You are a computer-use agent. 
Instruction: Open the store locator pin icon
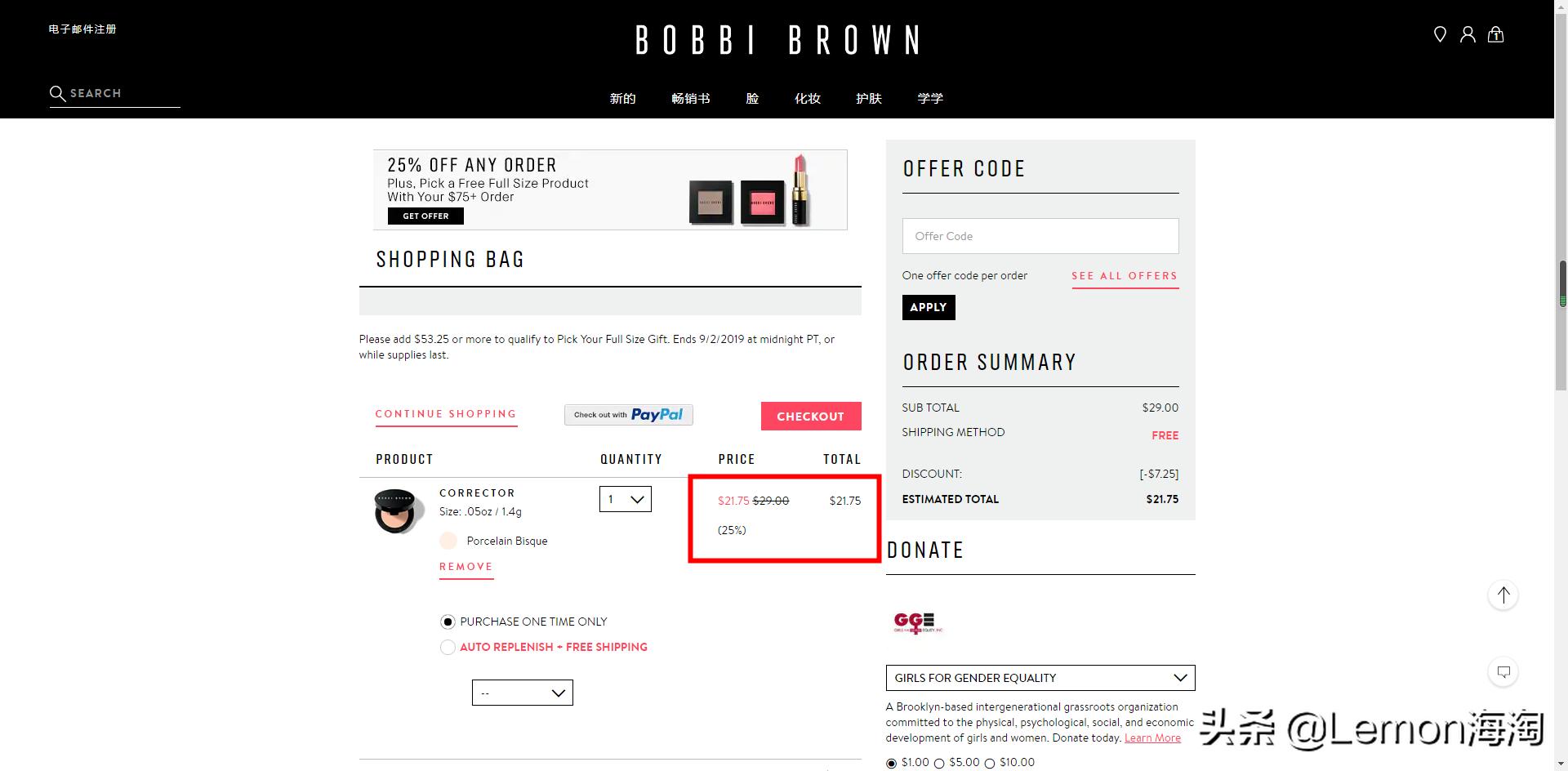pos(1440,34)
